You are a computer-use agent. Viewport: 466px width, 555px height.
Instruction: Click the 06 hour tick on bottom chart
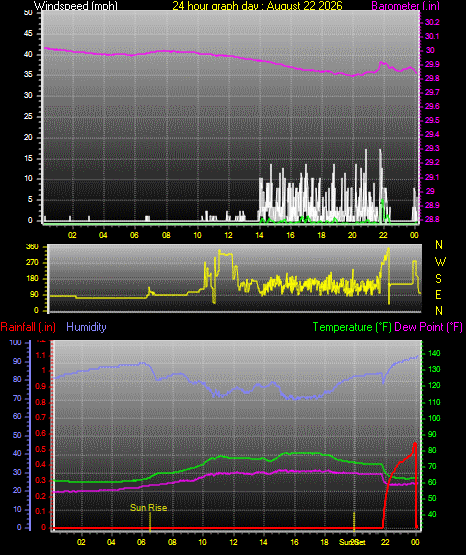(141, 542)
